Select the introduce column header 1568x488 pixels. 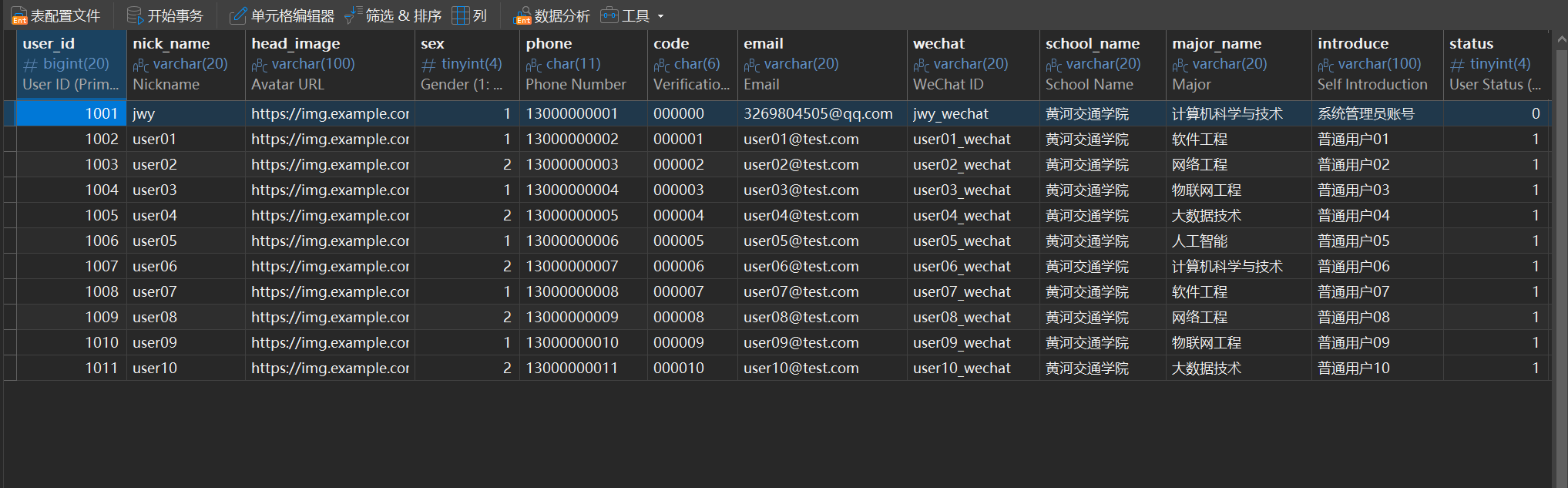[1378, 65]
